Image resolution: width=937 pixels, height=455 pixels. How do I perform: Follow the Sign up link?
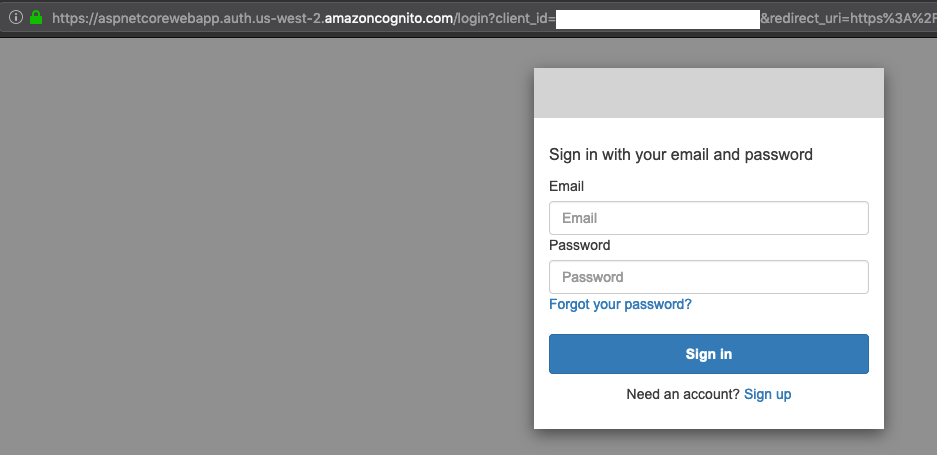[x=767, y=394]
